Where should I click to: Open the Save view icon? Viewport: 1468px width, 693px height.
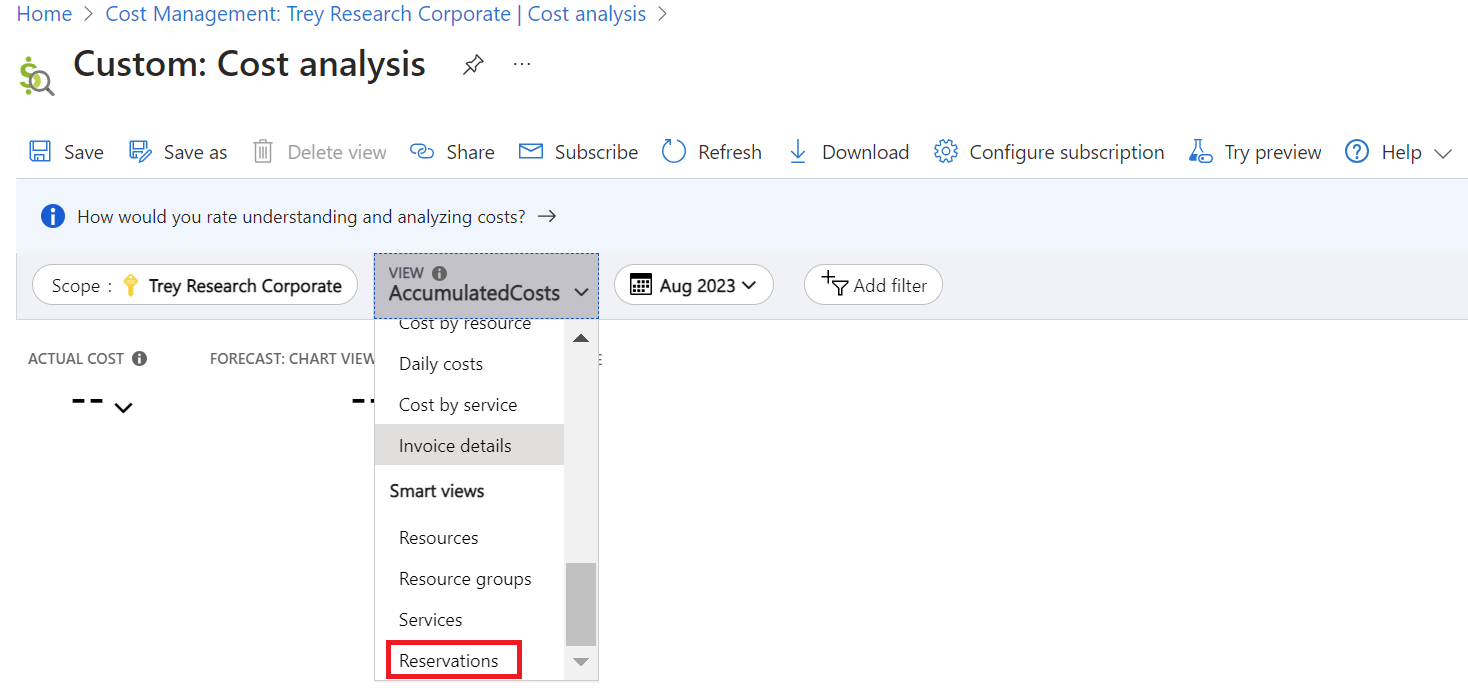coord(40,150)
